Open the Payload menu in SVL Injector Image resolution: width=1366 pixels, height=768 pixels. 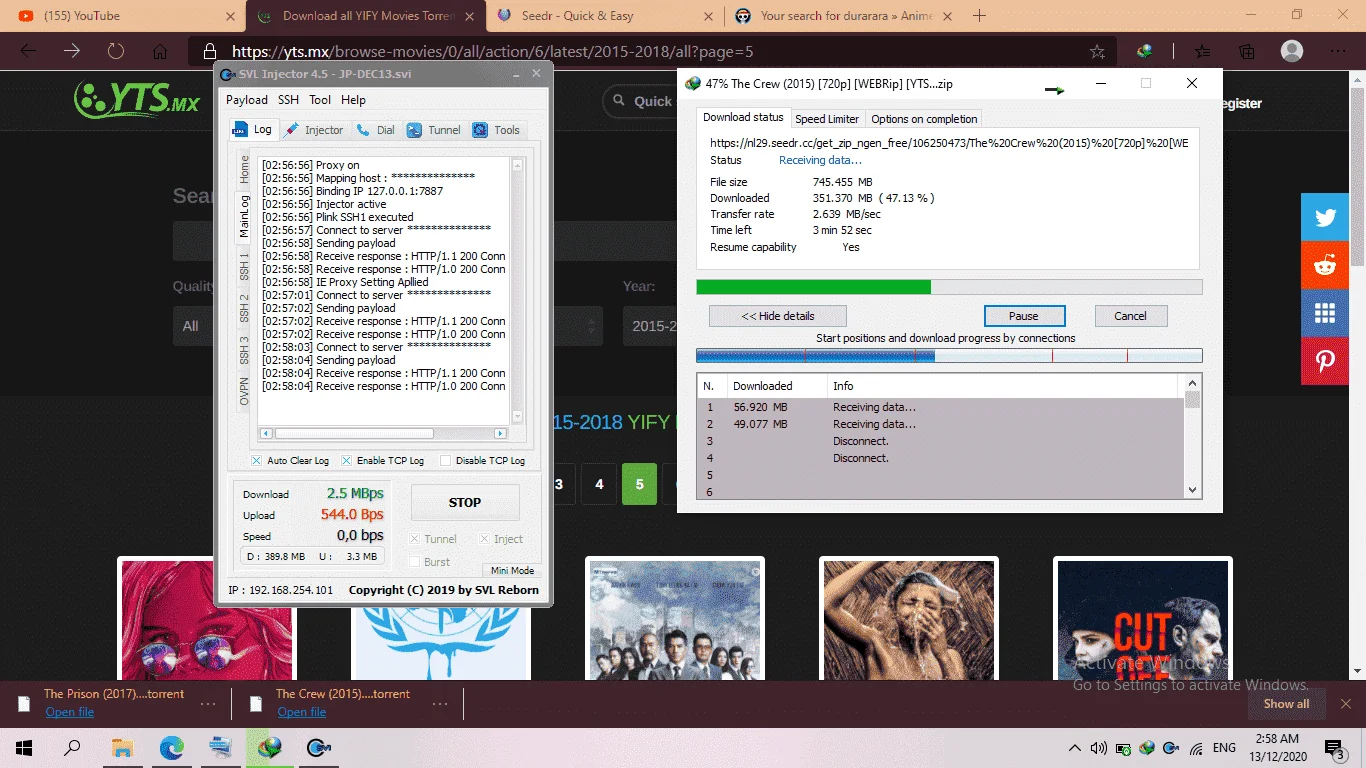[x=247, y=100]
